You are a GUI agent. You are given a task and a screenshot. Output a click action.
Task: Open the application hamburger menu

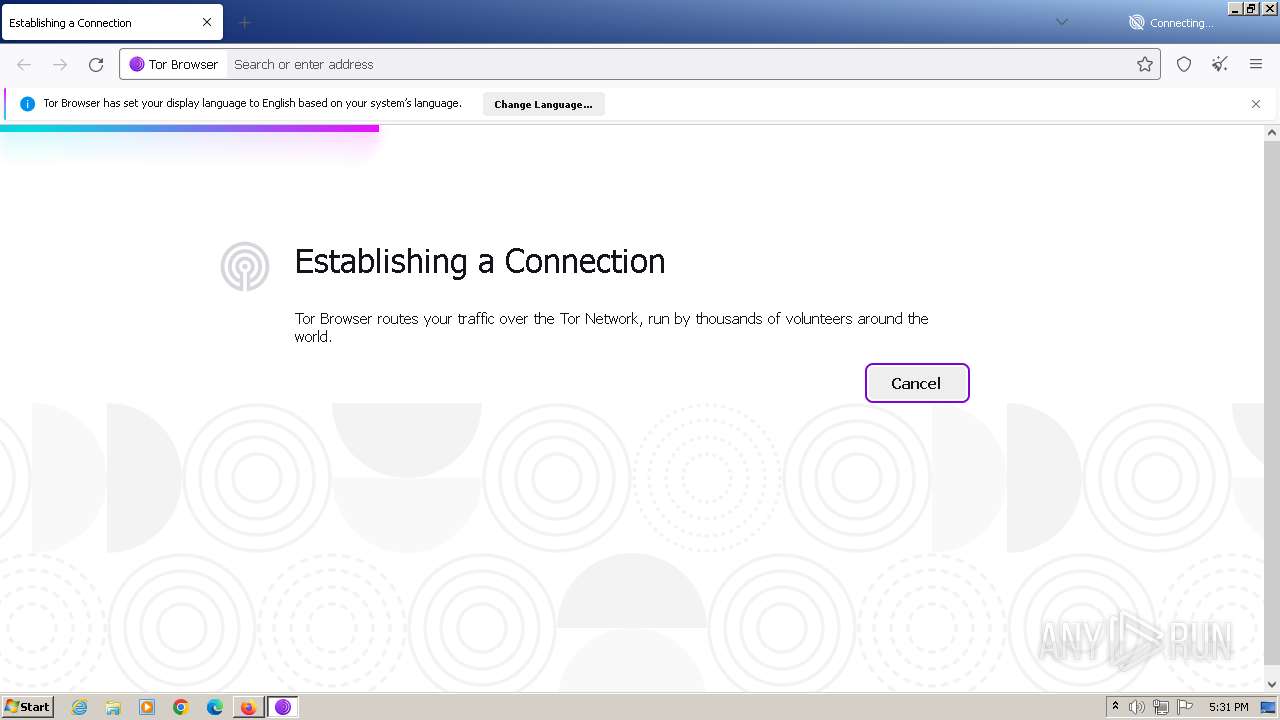[x=1256, y=64]
